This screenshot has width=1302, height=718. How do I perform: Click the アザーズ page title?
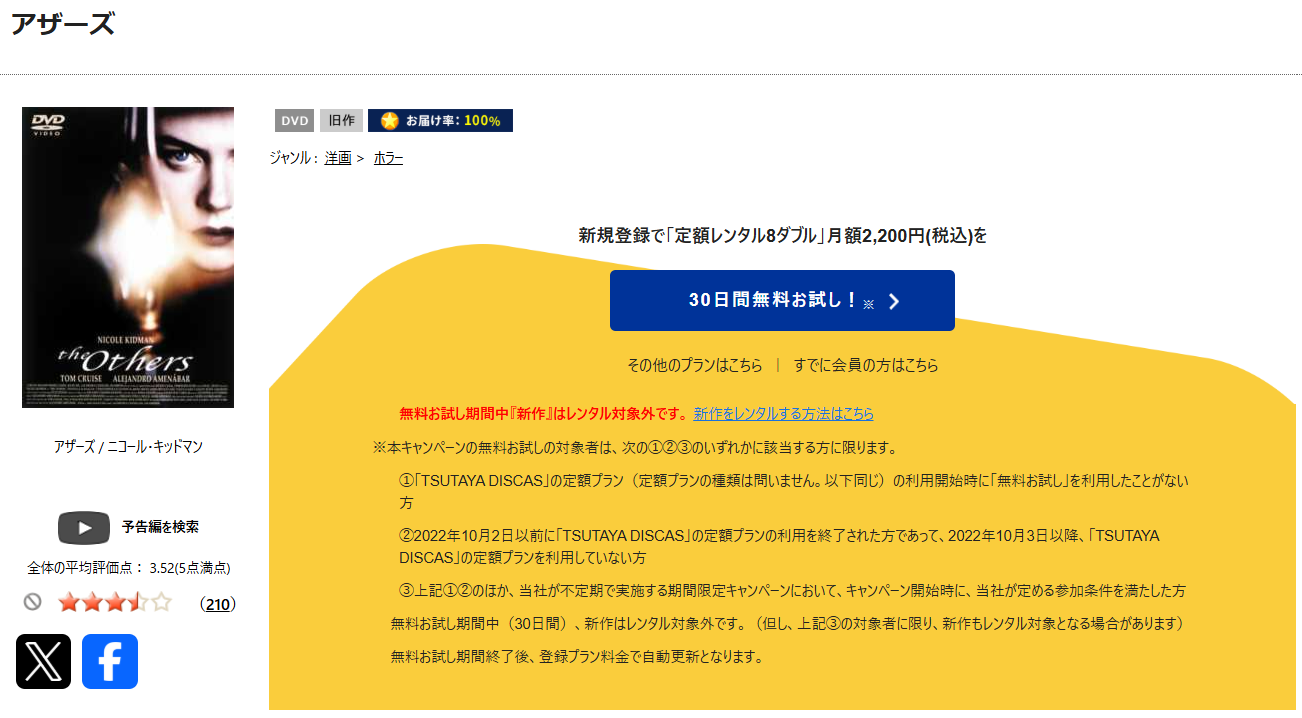click(63, 24)
